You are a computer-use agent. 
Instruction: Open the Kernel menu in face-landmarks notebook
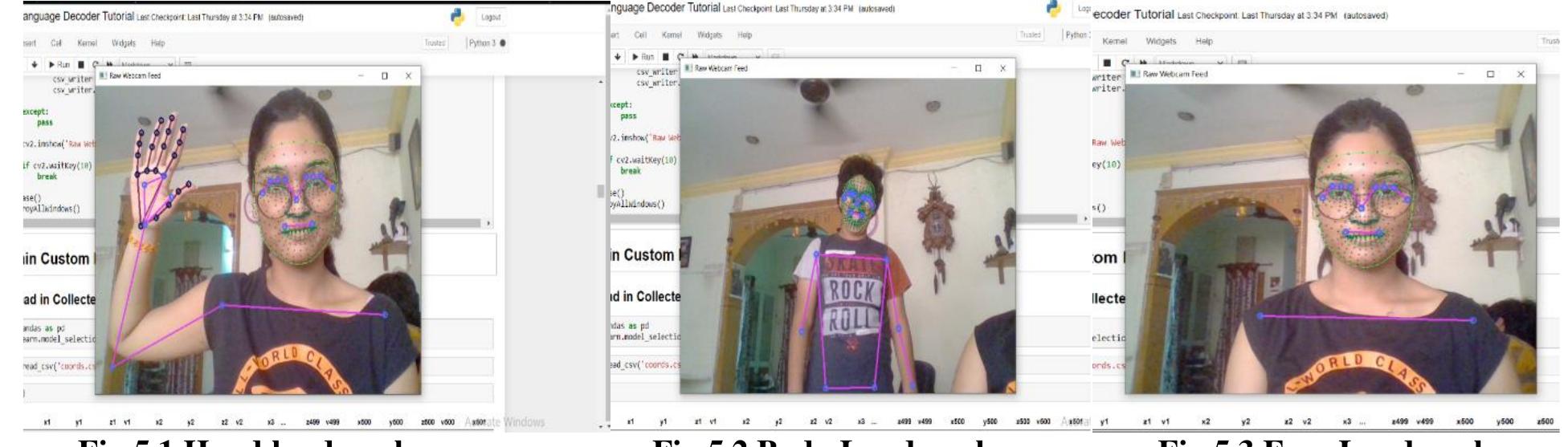pos(1116,40)
